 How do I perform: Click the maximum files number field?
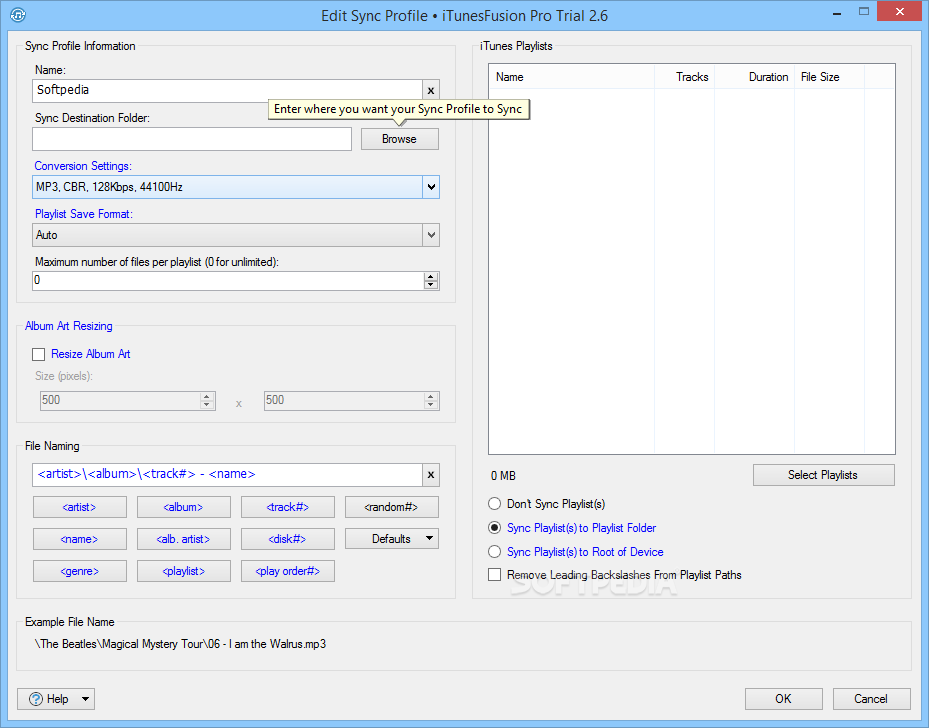pyautogui.click(x=229, y=281)
